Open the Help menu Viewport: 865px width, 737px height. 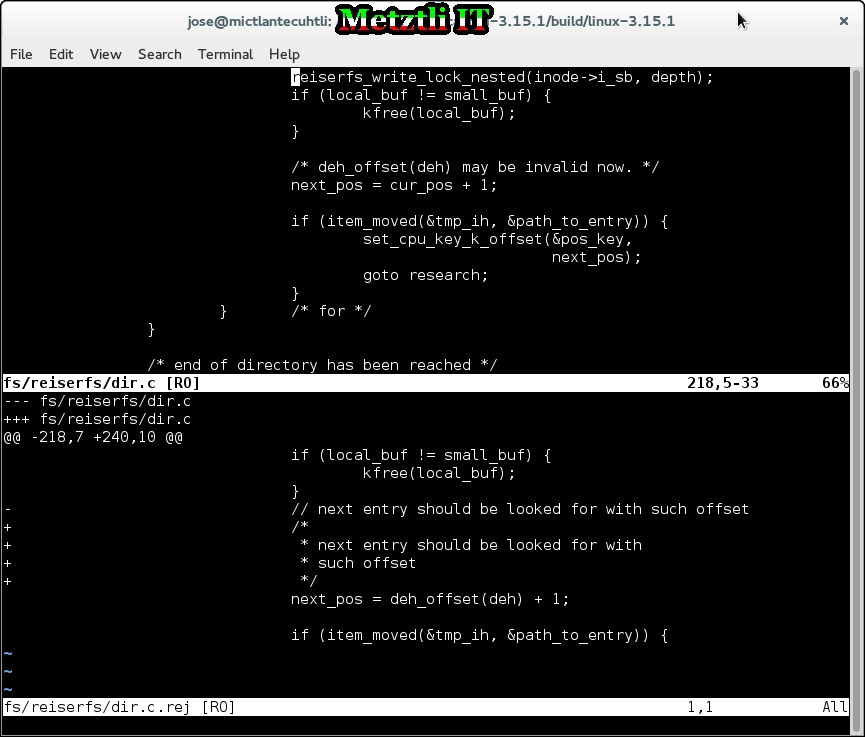tap(284, 54)
